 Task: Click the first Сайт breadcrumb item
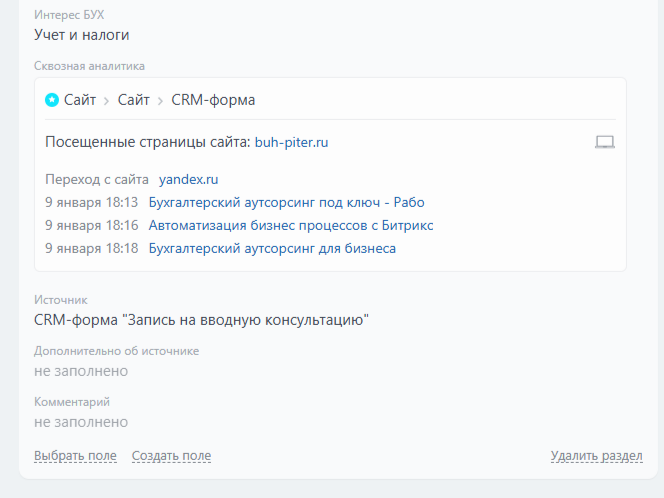(x=80, y=100)
